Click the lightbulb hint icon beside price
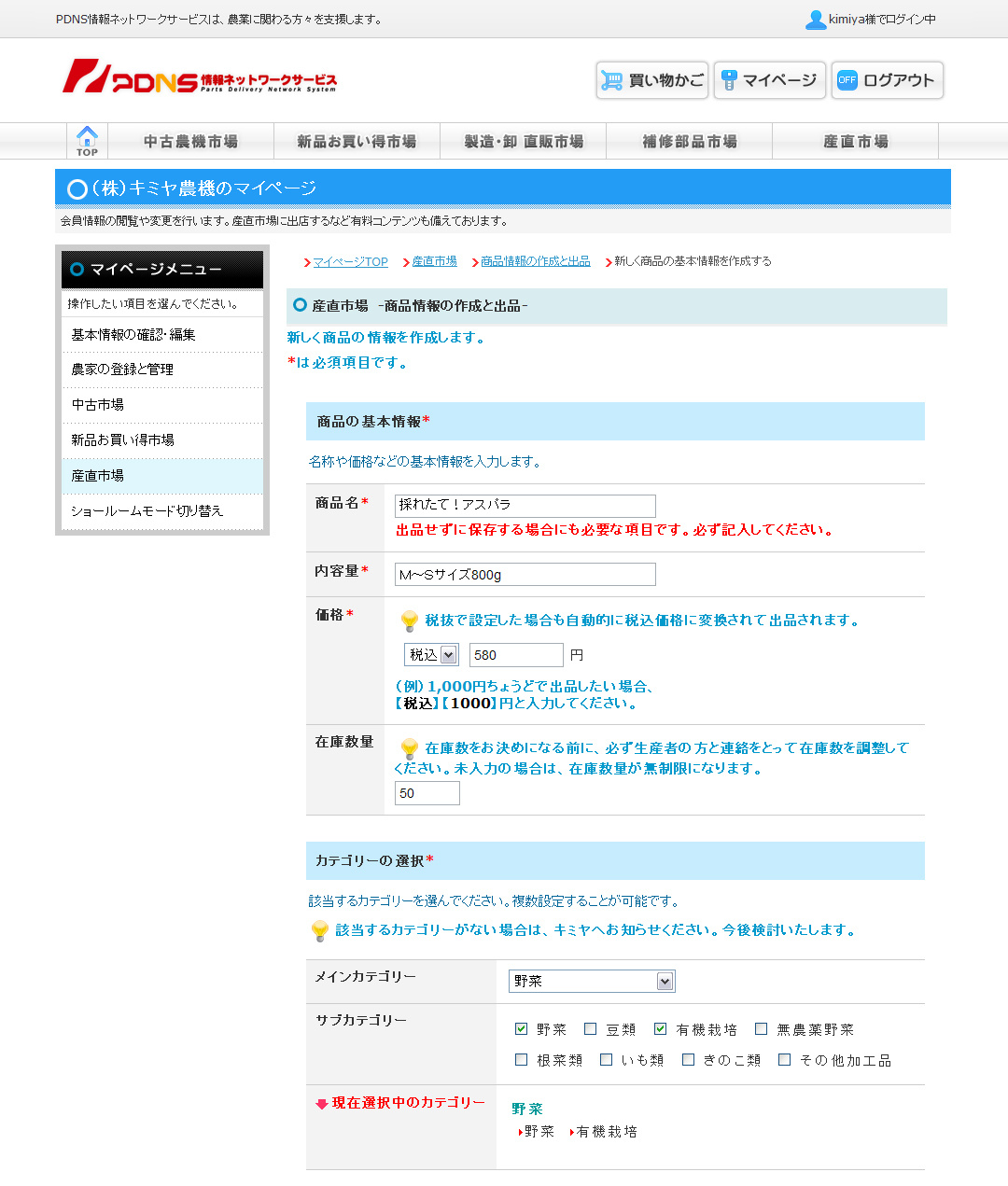Viewport: 1008px width, 1186px height. (x=409, y=621)
